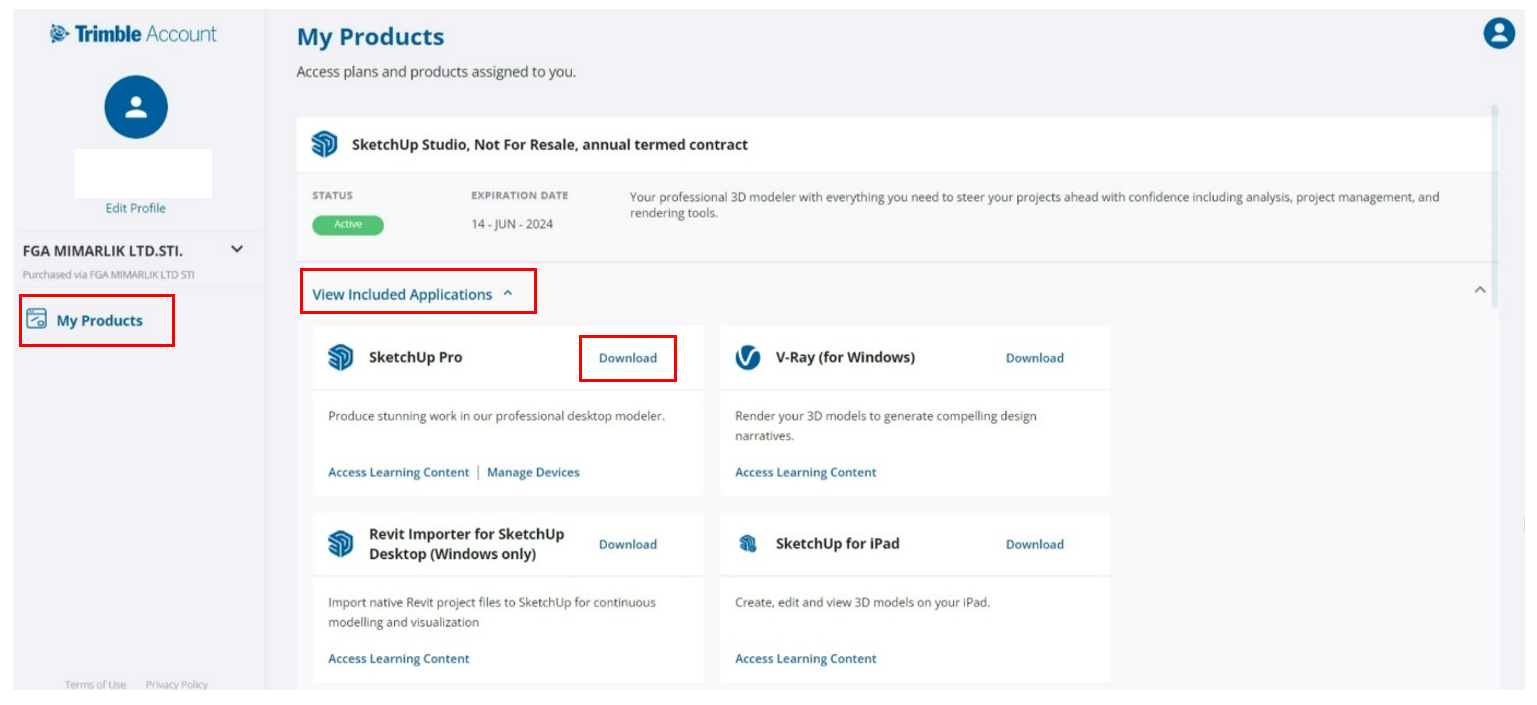Collapse the plan section using right chevron
The width and height of the screenshot is (1537, 705).
pos(1480,290)
